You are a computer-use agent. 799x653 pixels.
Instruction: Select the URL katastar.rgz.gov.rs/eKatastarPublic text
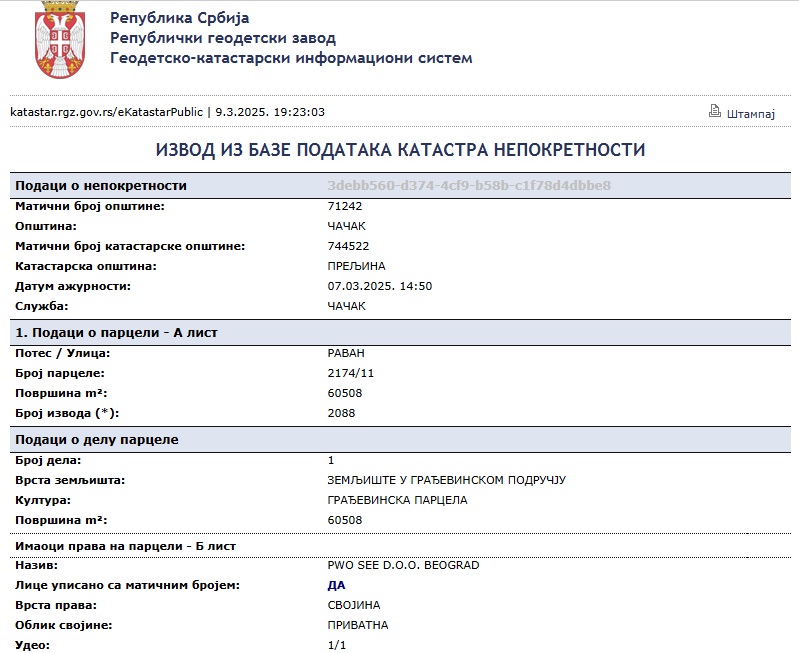(106, 112)
